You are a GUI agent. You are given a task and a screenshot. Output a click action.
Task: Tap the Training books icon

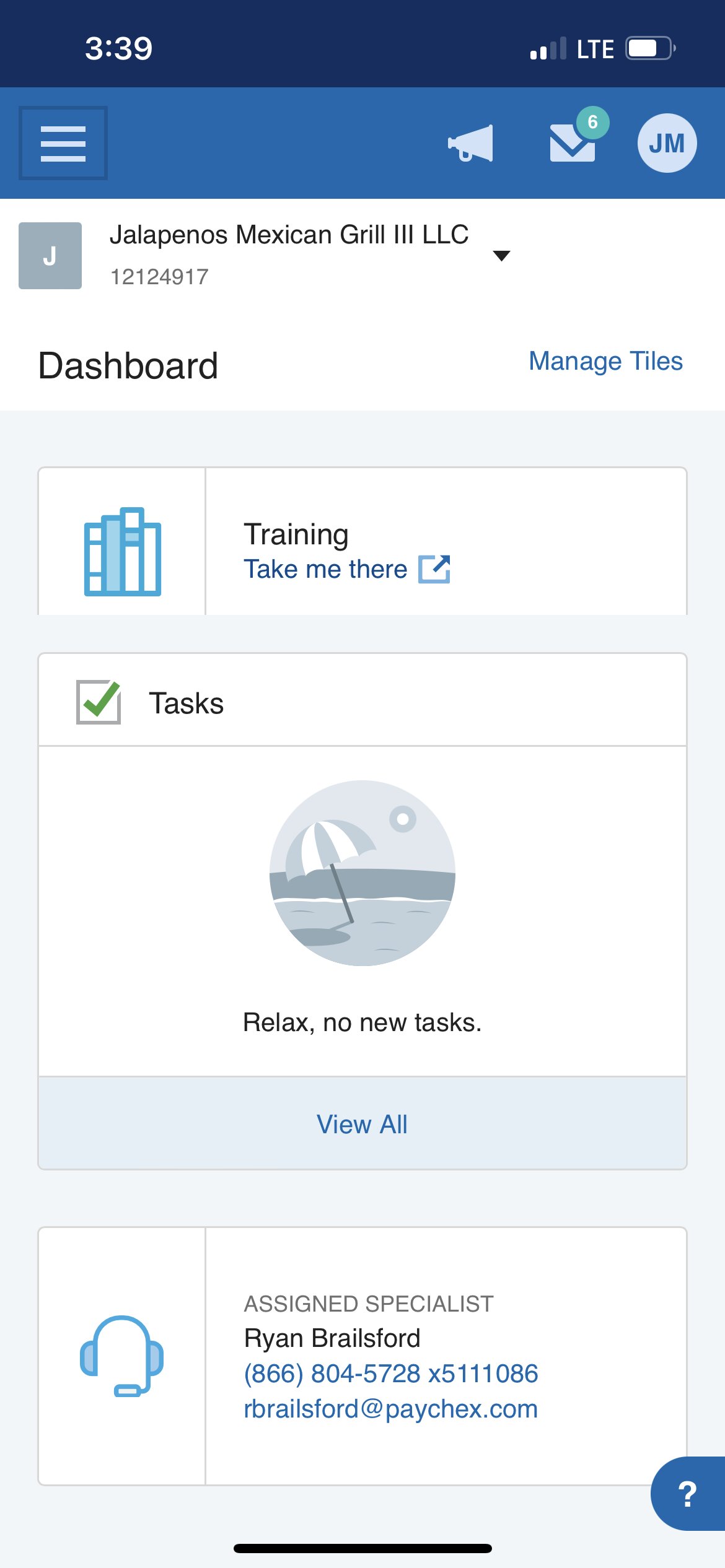123,551
